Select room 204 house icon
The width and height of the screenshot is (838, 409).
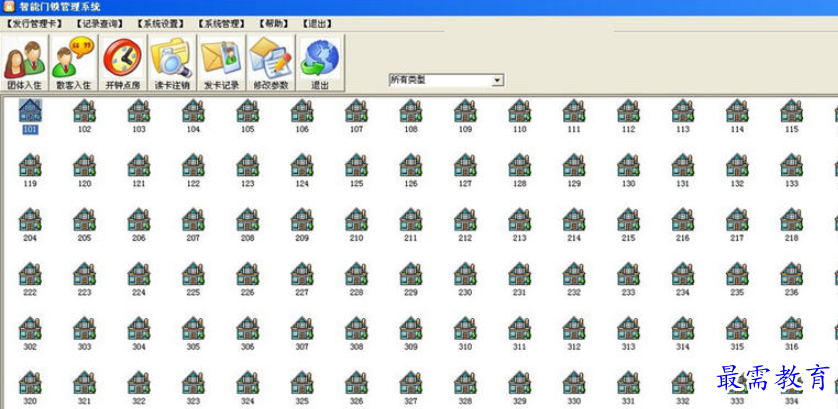point(30,220)
